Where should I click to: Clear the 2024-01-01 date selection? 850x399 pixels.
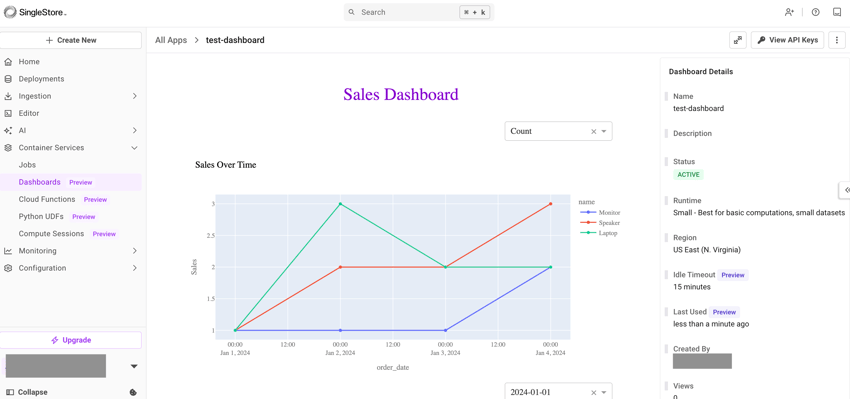coord(593,392)
